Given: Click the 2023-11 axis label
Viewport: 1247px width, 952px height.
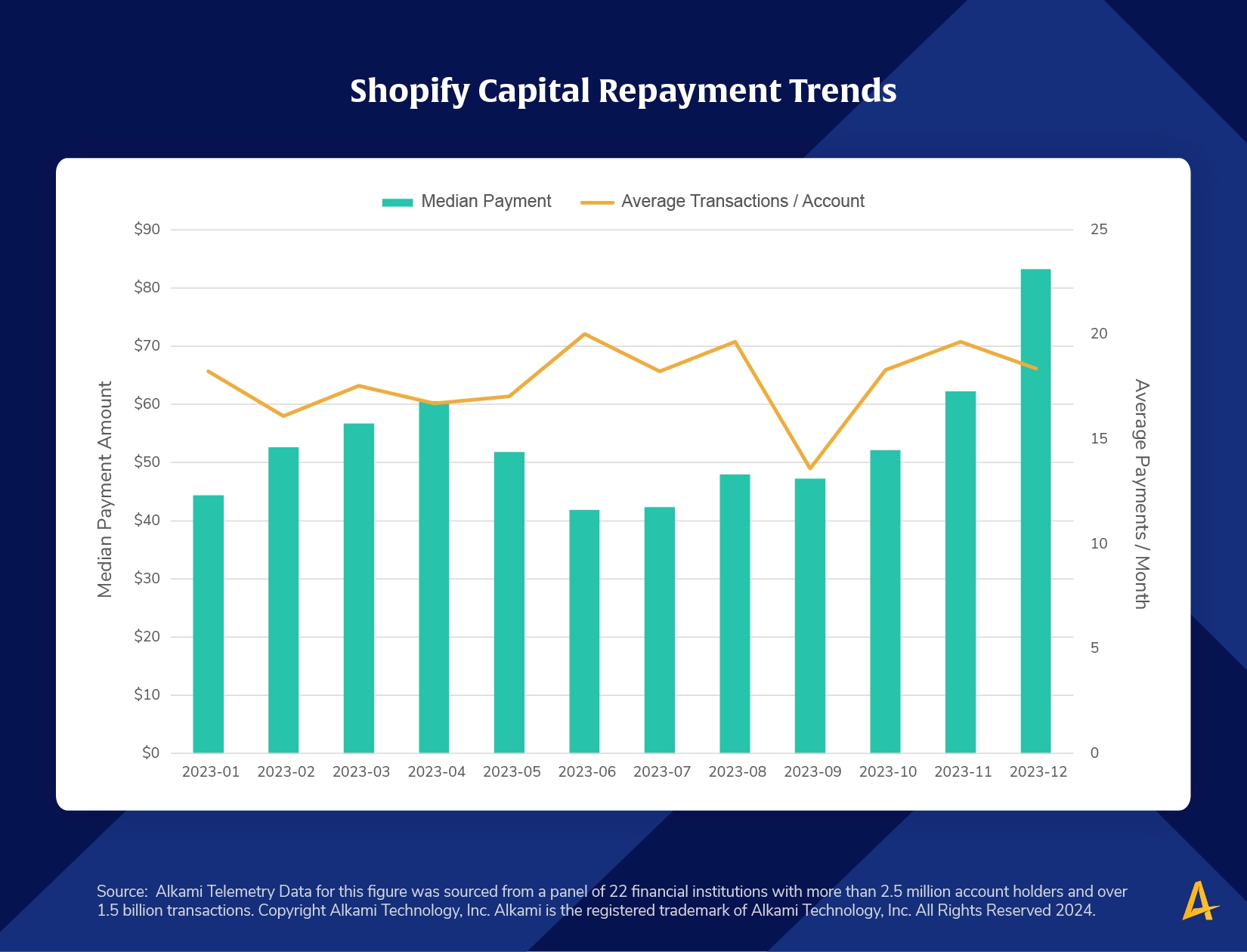Looking at the screenshot, I should 963,772.
